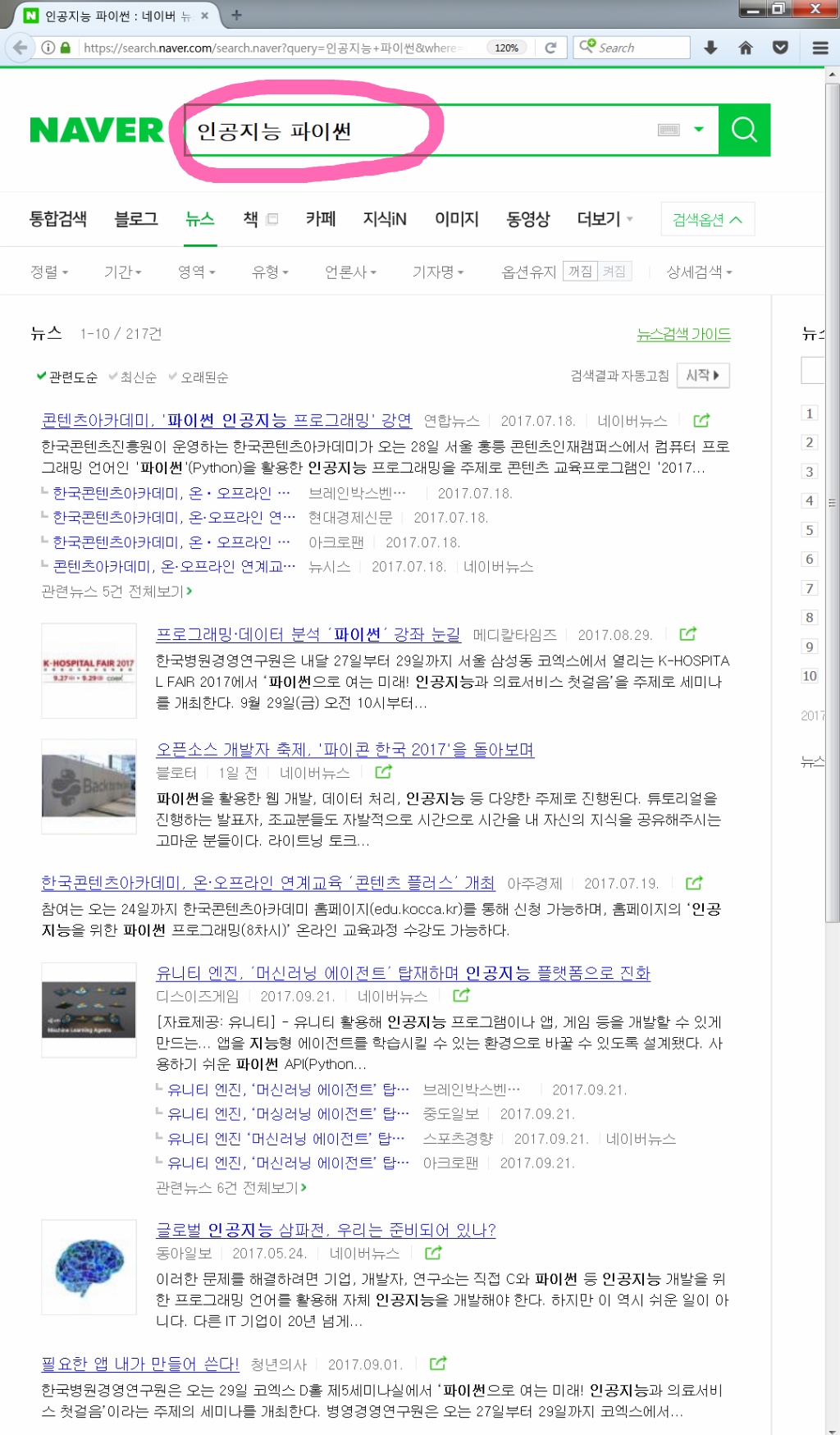The height and width of the screenshot is (1435, 840).
Task: Select 오래된순 sort option
Action: tap(199, 377)
